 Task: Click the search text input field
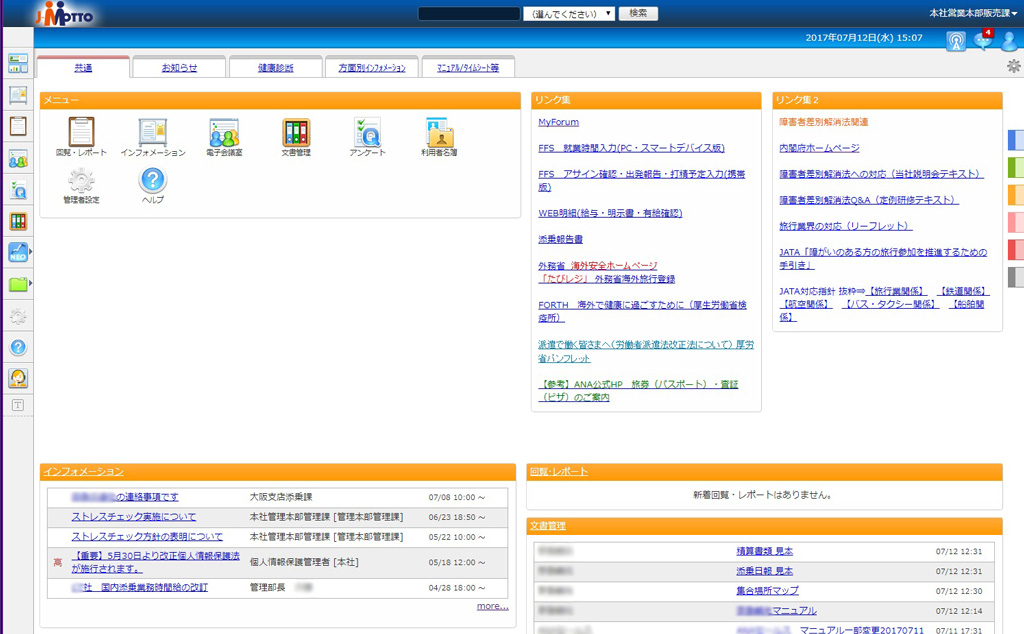click(x=469, y=14)
